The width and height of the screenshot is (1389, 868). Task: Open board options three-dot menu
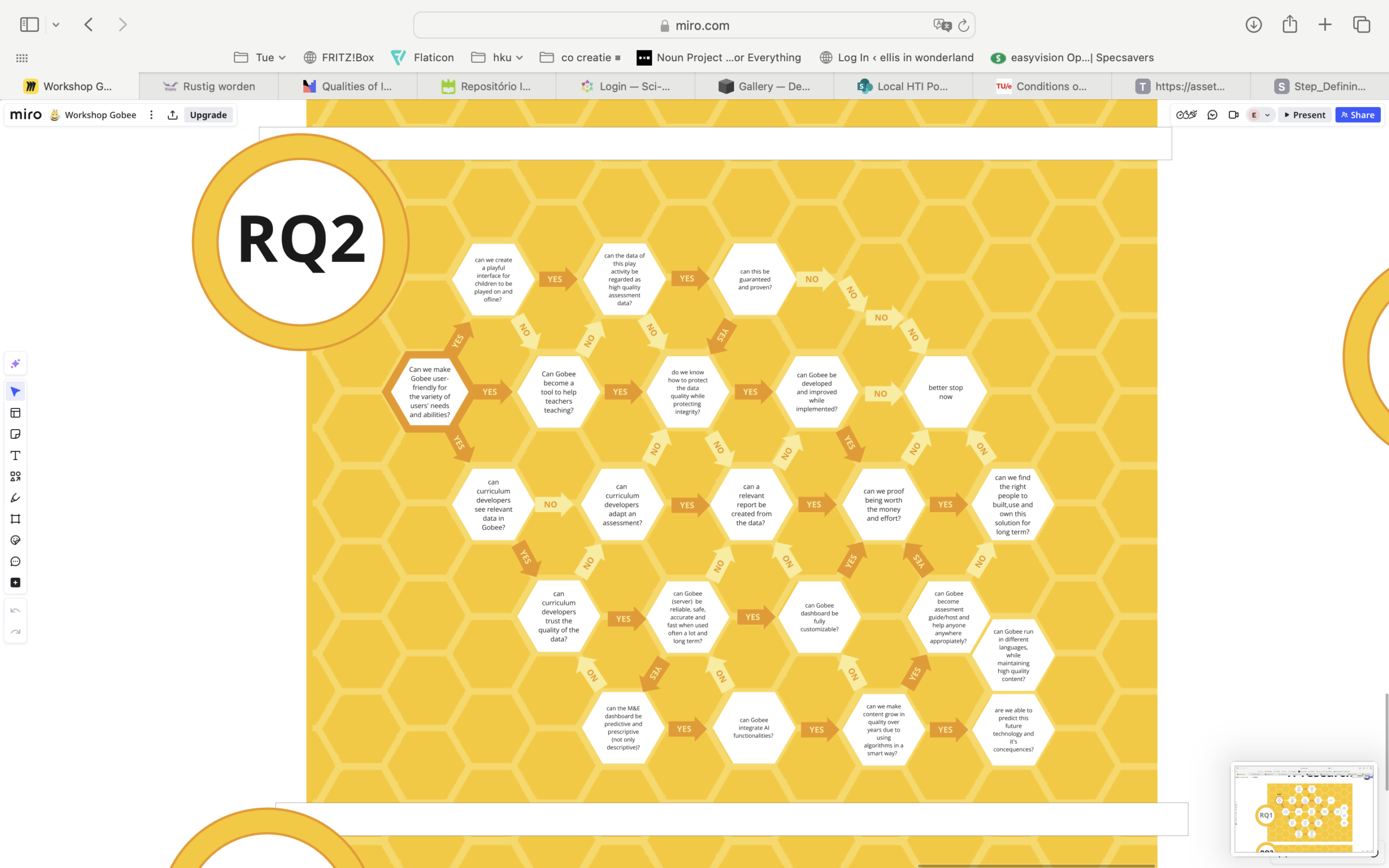[x=151, y=115]
